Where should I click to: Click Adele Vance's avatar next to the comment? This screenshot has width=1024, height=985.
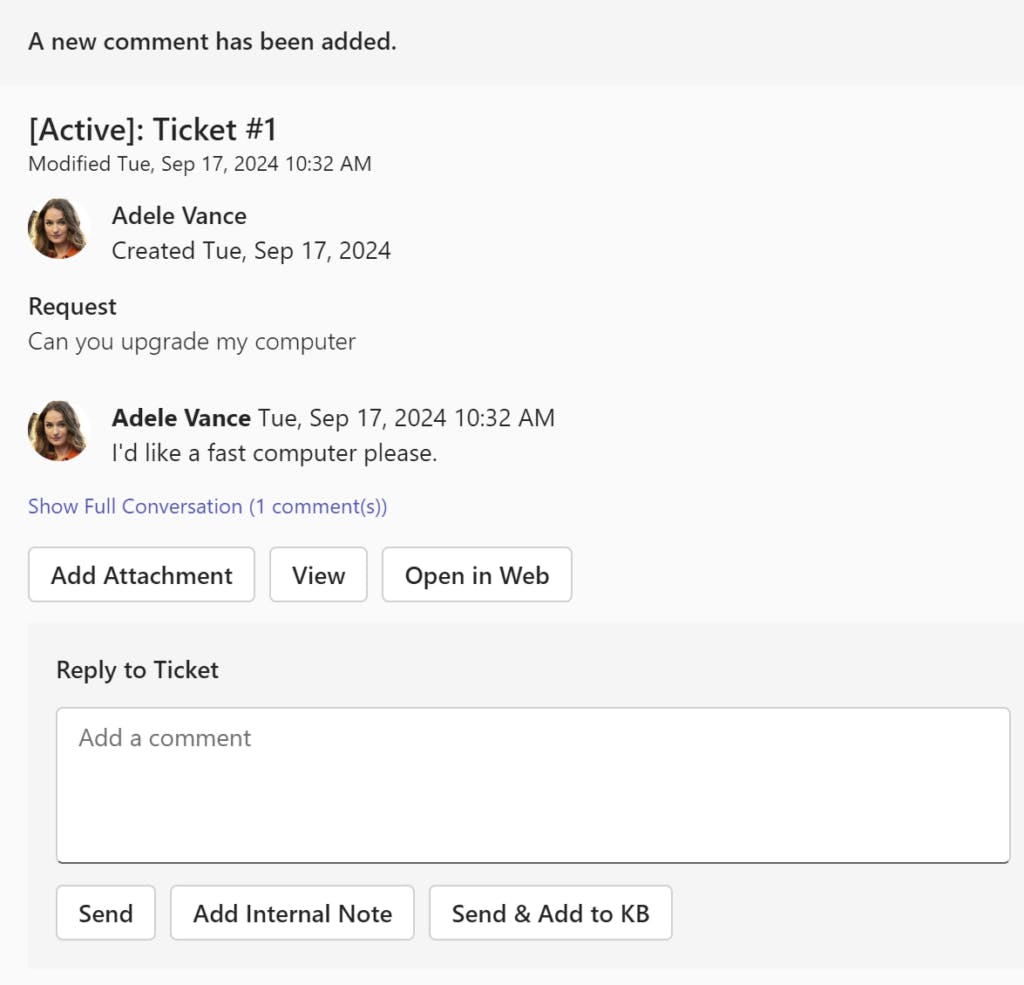(x=58, y=431)
